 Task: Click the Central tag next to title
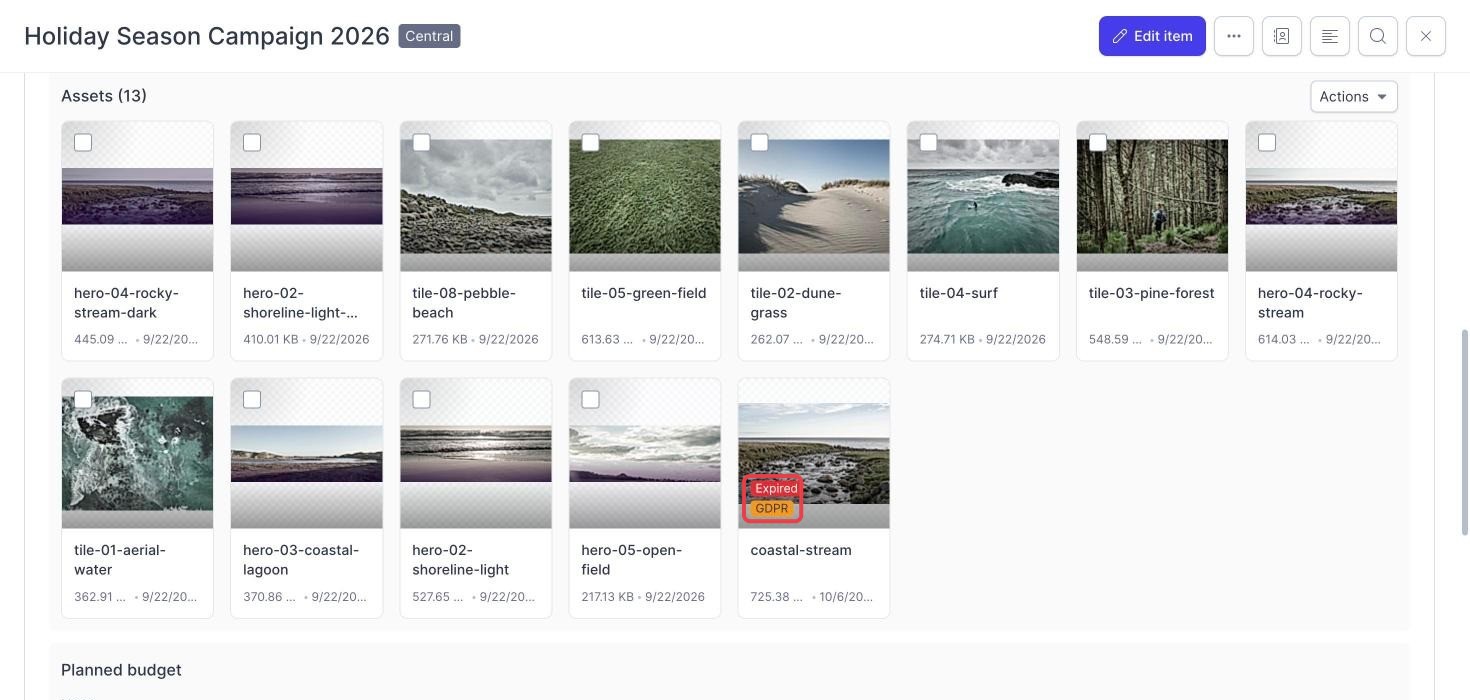pos(429,36)
